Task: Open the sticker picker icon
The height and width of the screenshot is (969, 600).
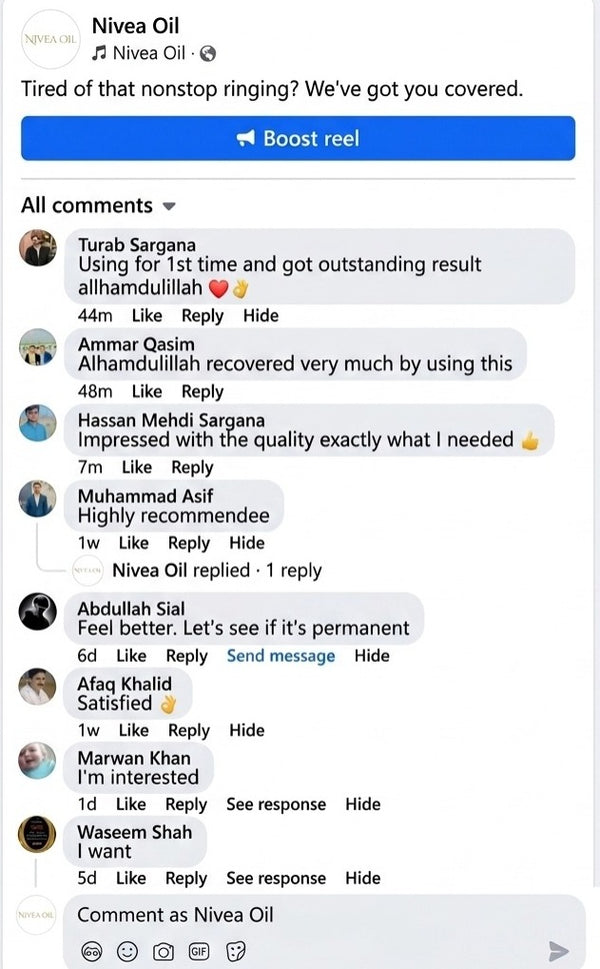Action: pos(236,951)
